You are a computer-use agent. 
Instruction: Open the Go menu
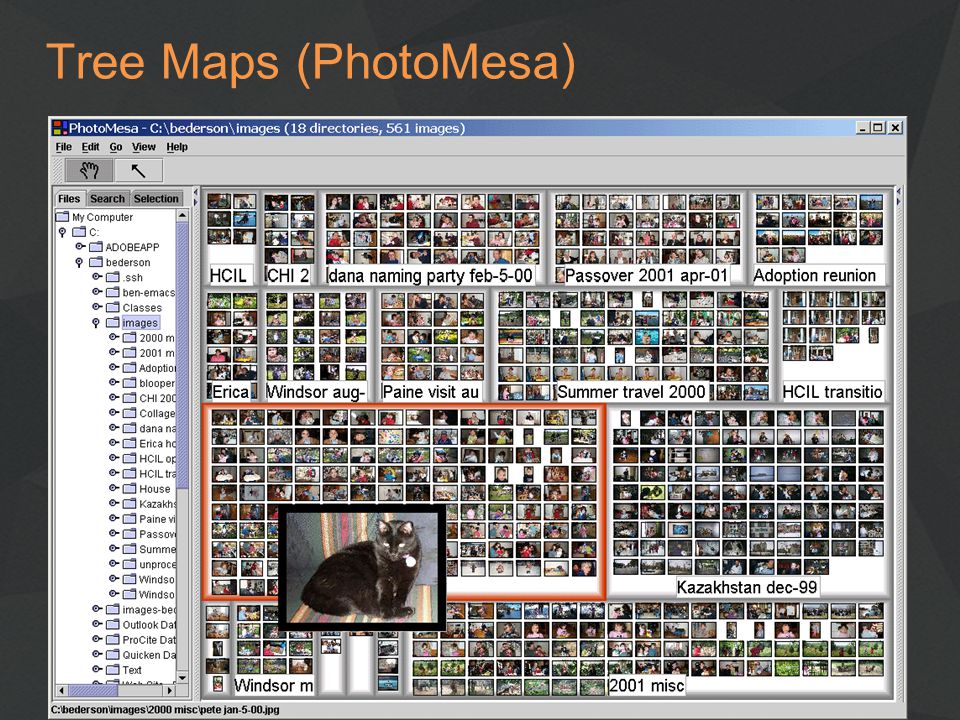(x=116, y=147)
